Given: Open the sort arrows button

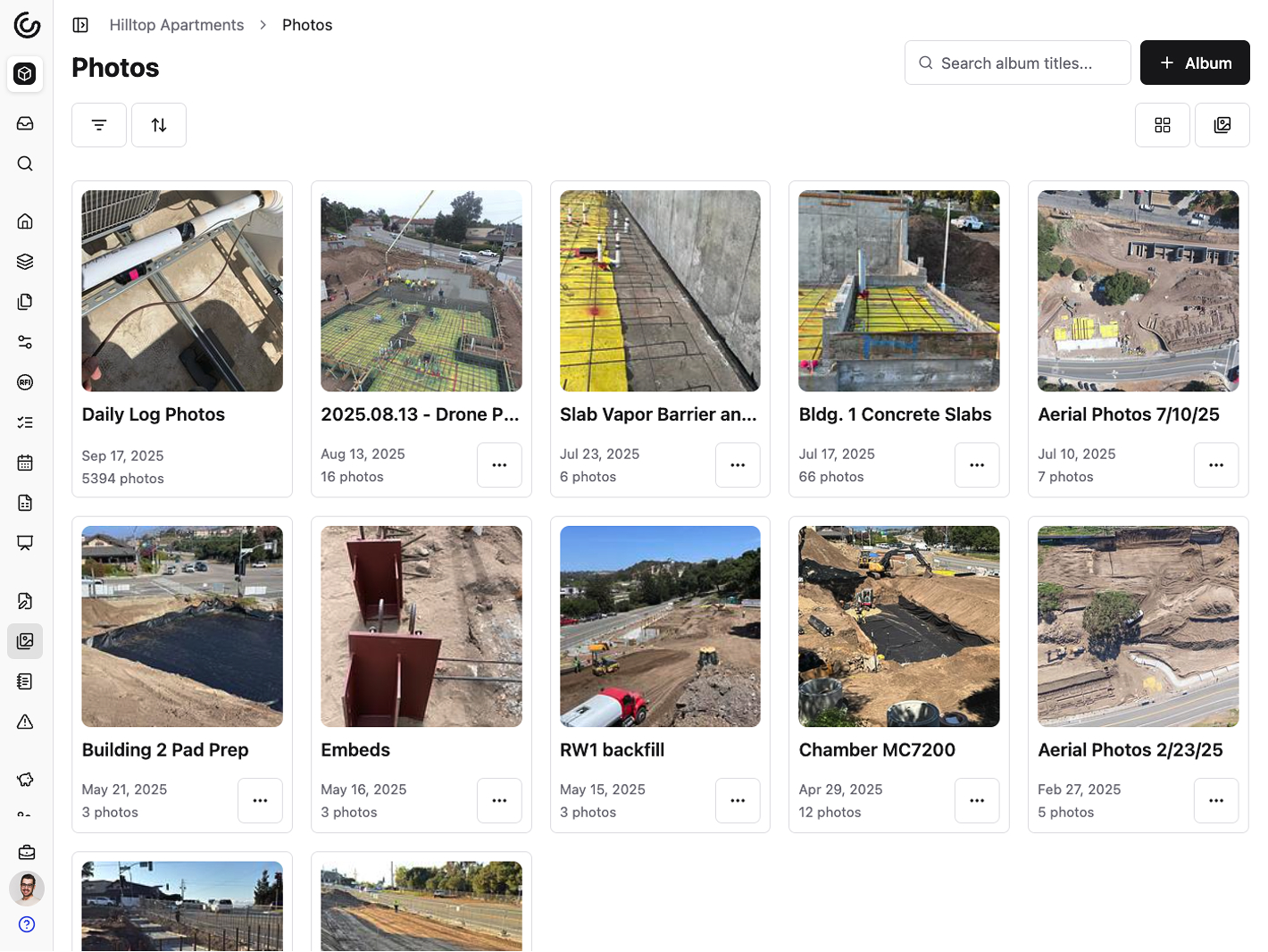Looking at the screenshot, I should (159, 125).
